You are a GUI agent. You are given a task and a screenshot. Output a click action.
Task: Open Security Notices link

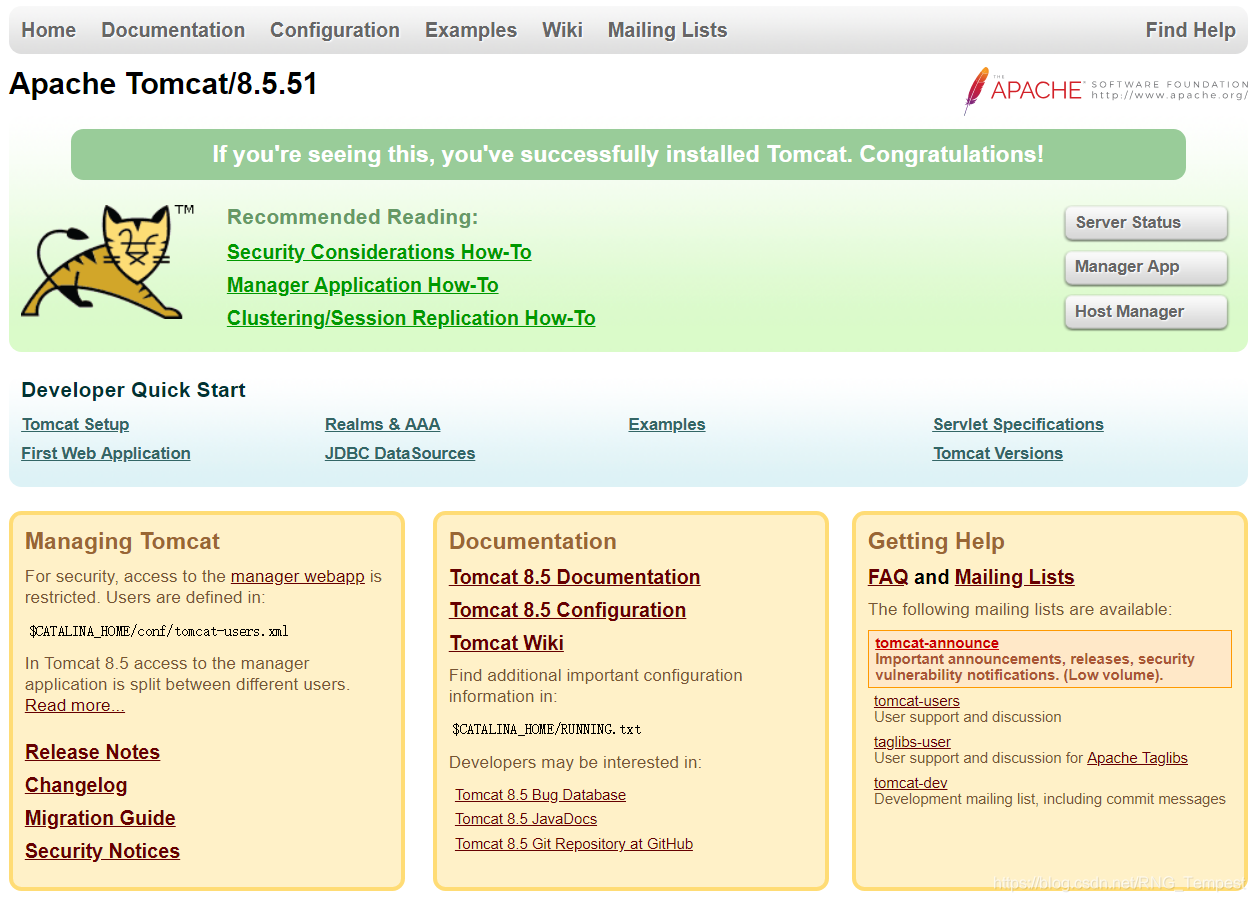pyautogui.click(x=103, y=851)
